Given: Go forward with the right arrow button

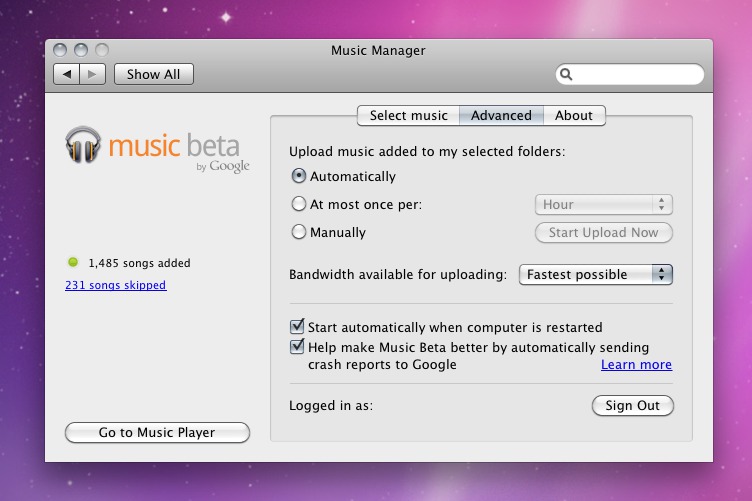Looking at the screenshot, I should pyautogui.click(x=93, y=74).
